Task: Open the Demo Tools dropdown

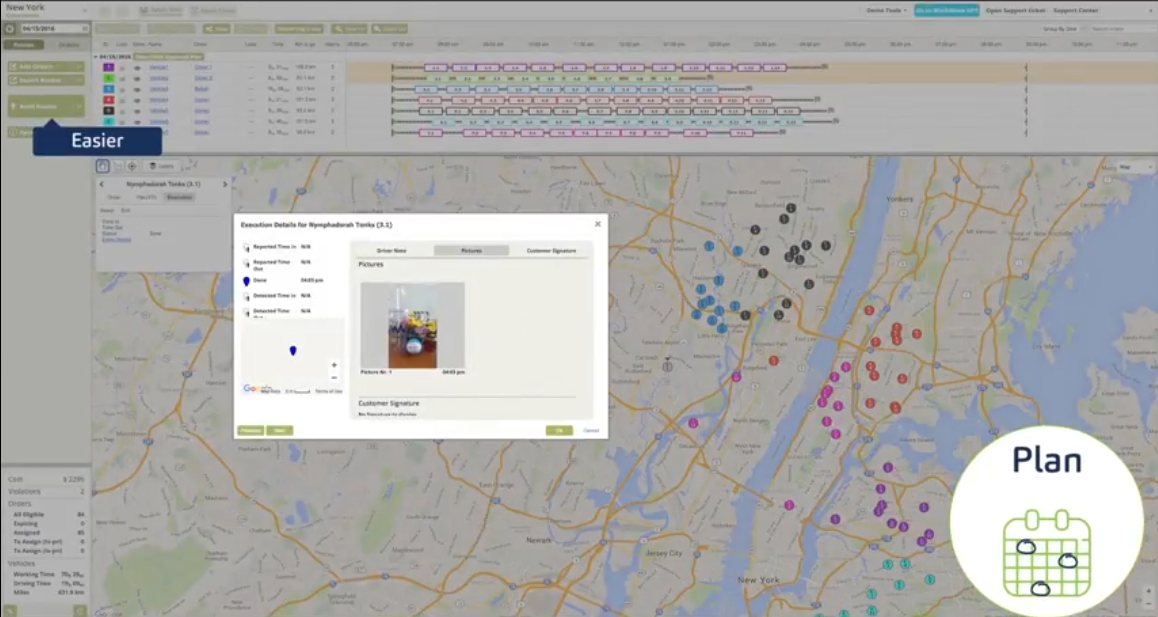Action: 886,10
